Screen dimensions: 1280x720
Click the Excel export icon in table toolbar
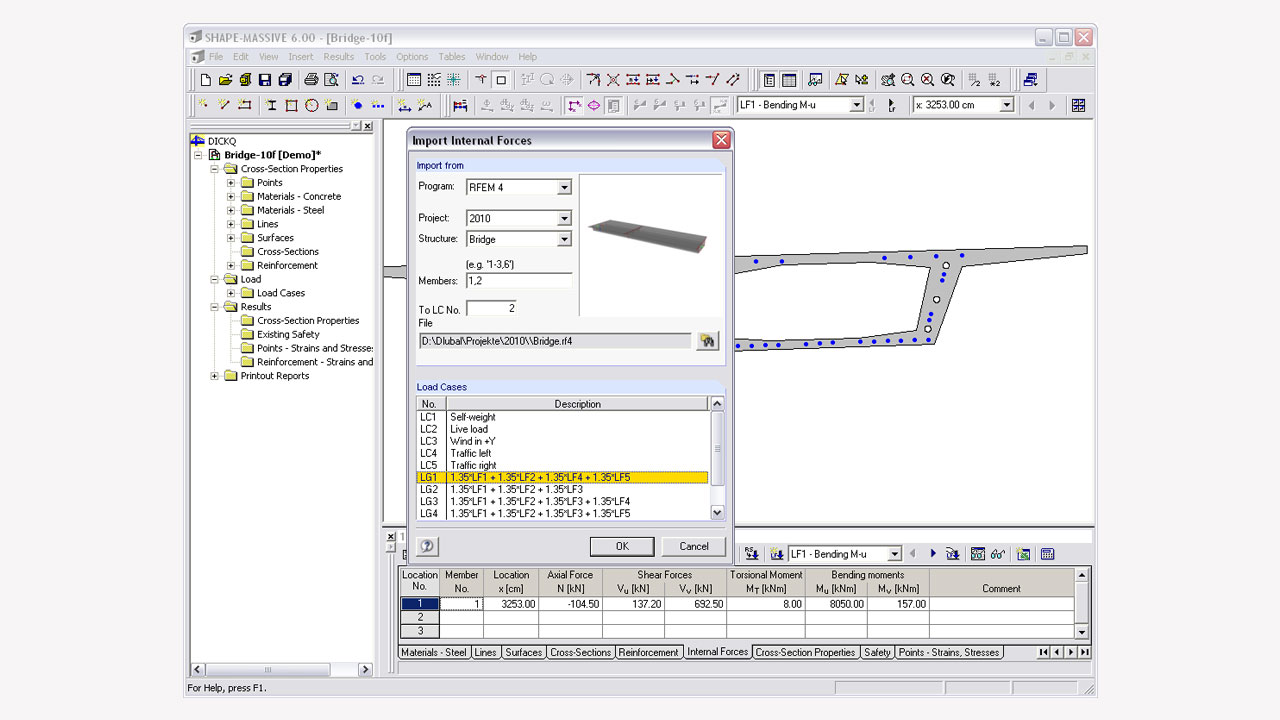point(1023,554)
